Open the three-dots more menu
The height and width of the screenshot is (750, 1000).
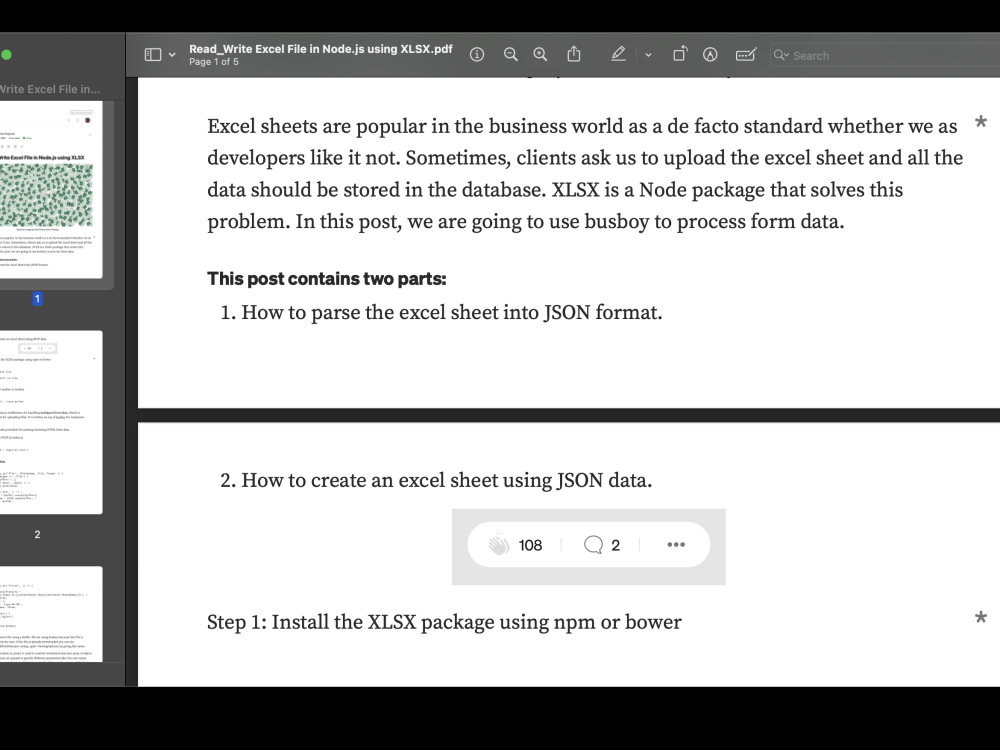tap(676, 545)
